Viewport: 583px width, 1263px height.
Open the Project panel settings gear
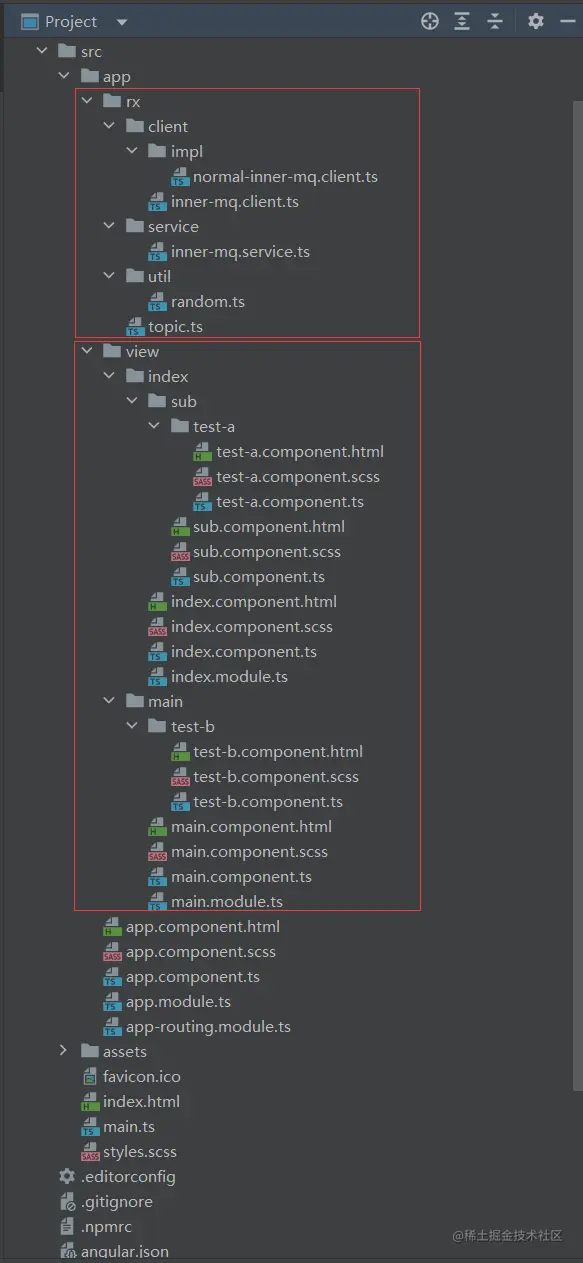(x=536, y=21)
